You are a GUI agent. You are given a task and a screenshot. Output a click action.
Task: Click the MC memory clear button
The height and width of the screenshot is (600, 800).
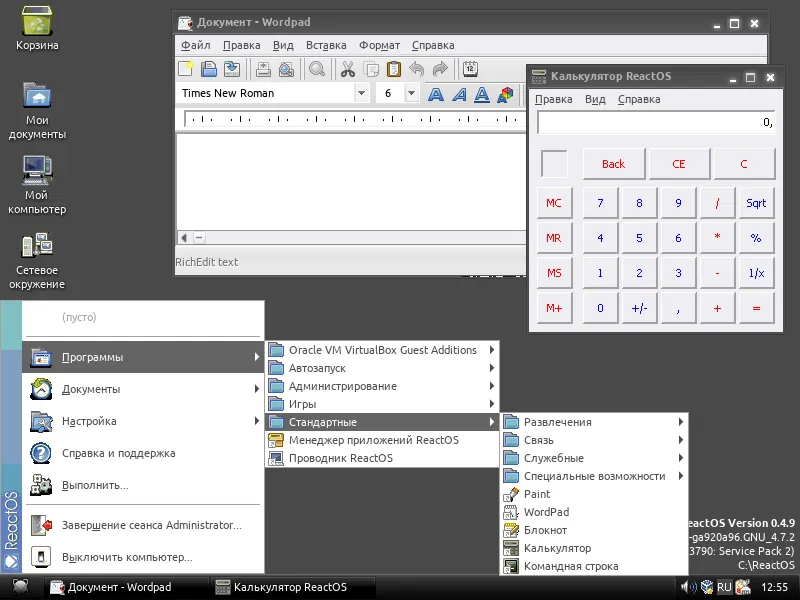click(554, 203)
